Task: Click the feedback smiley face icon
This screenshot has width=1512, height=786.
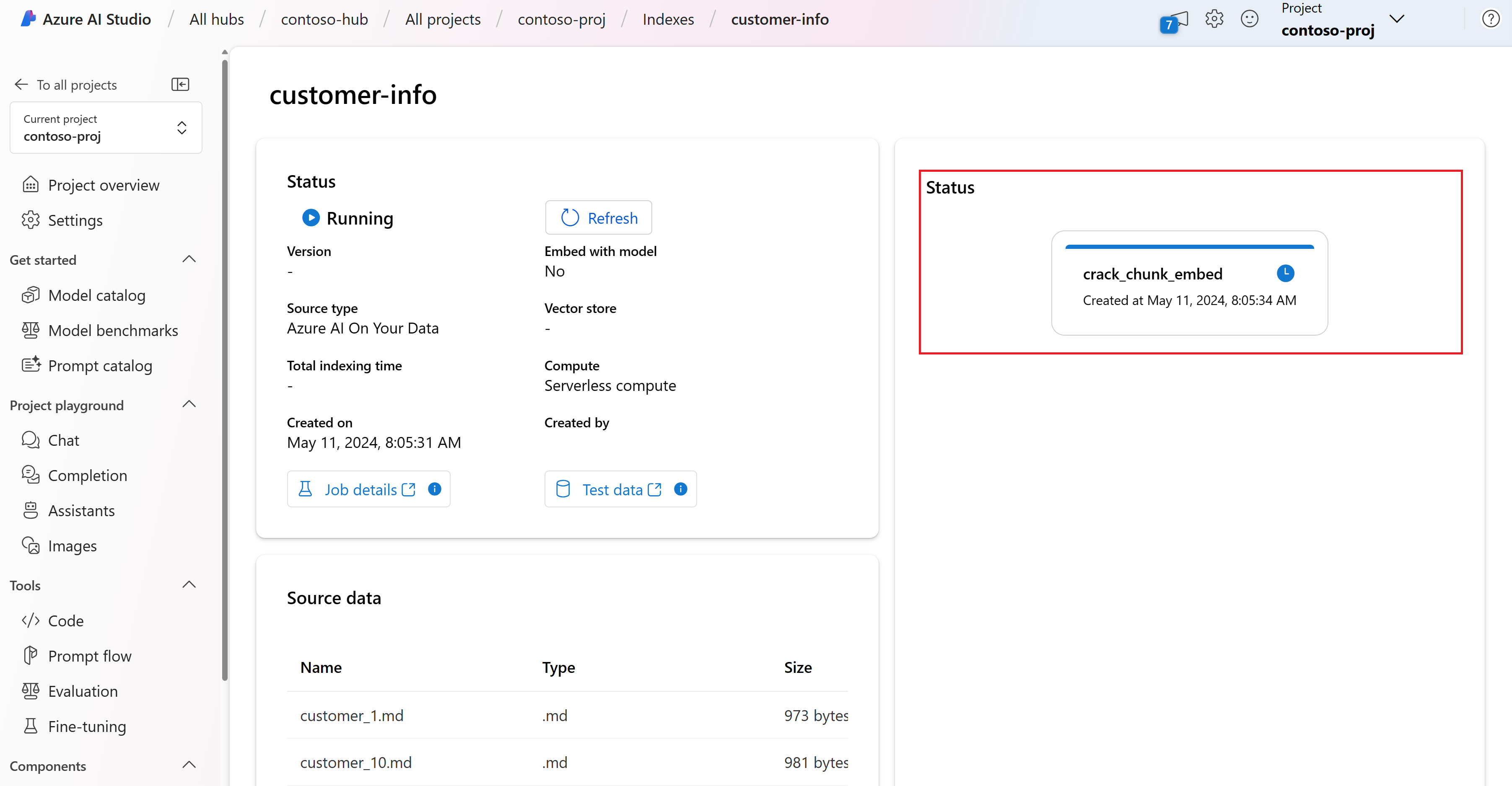Action: point(1249,19)
